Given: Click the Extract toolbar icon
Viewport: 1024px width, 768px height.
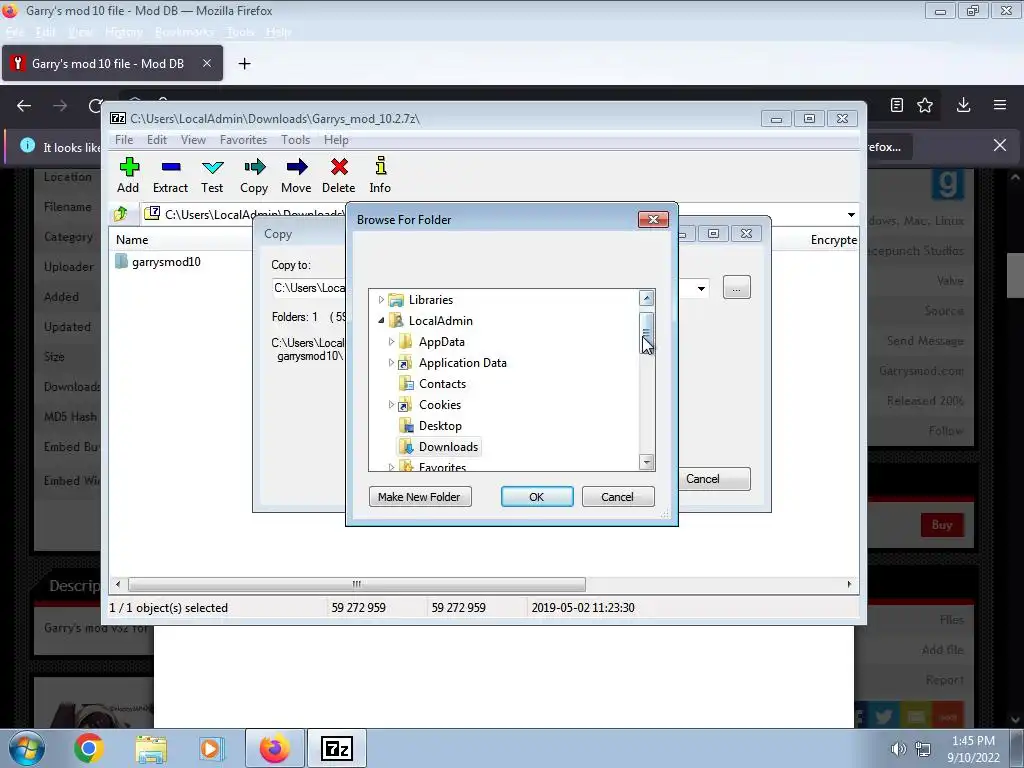Looking at the screenshot, I should click(170, 167).
